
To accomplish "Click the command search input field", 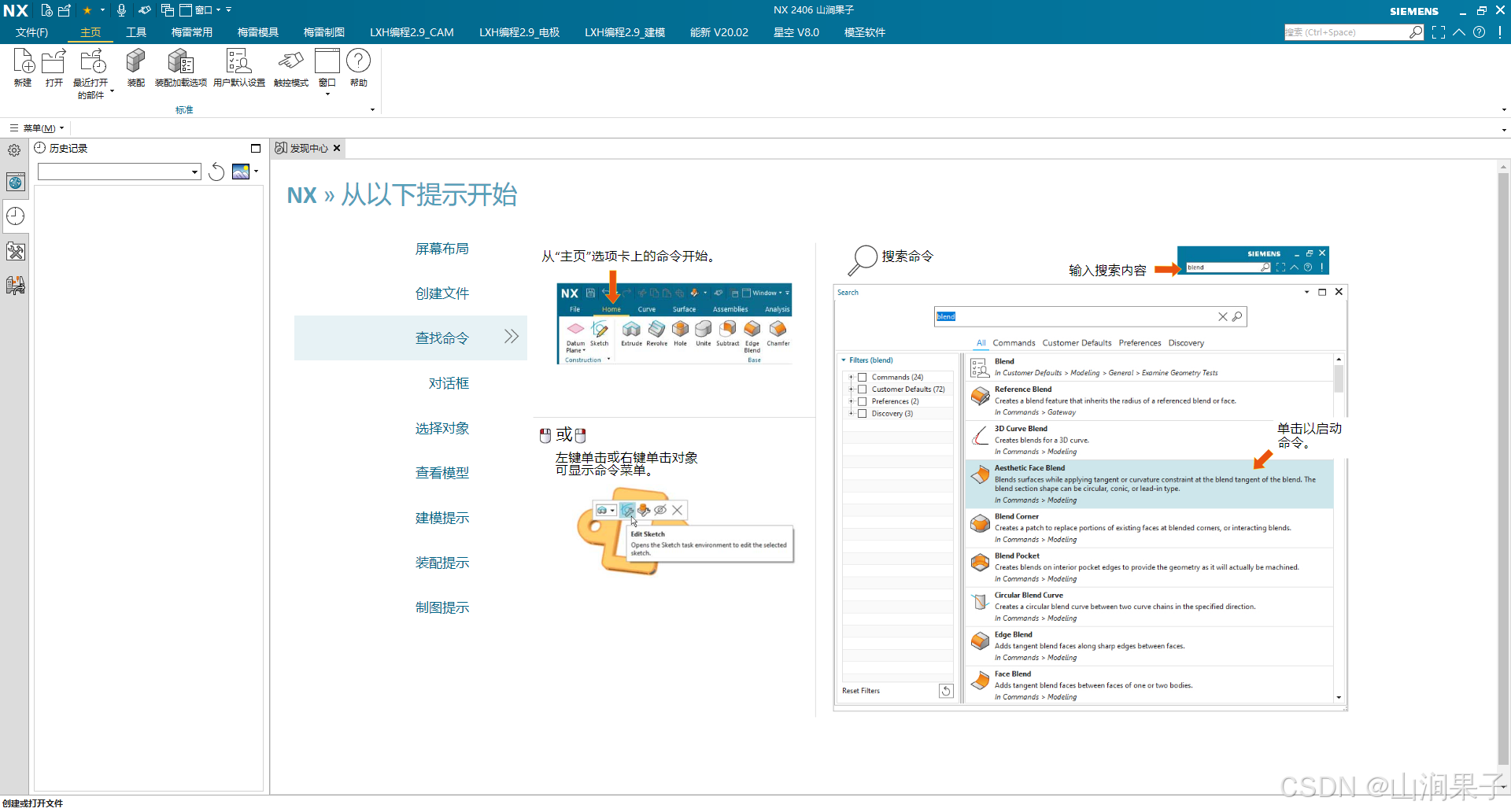I will point(1346,32).
